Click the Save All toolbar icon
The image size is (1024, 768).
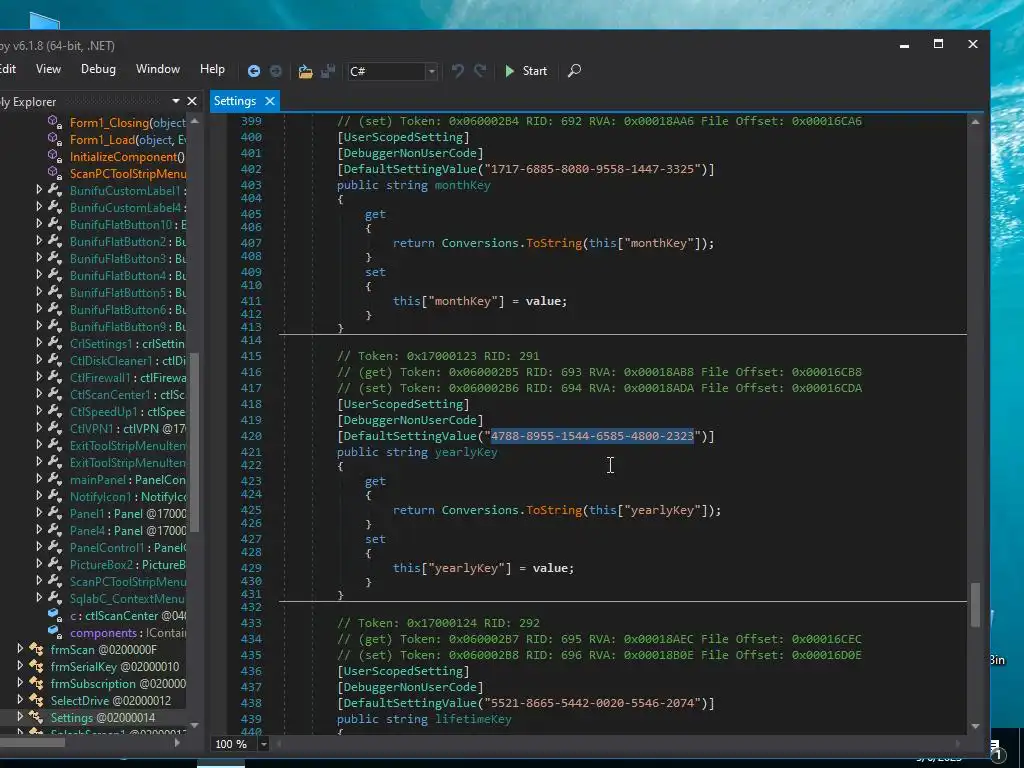coord(328,71)
